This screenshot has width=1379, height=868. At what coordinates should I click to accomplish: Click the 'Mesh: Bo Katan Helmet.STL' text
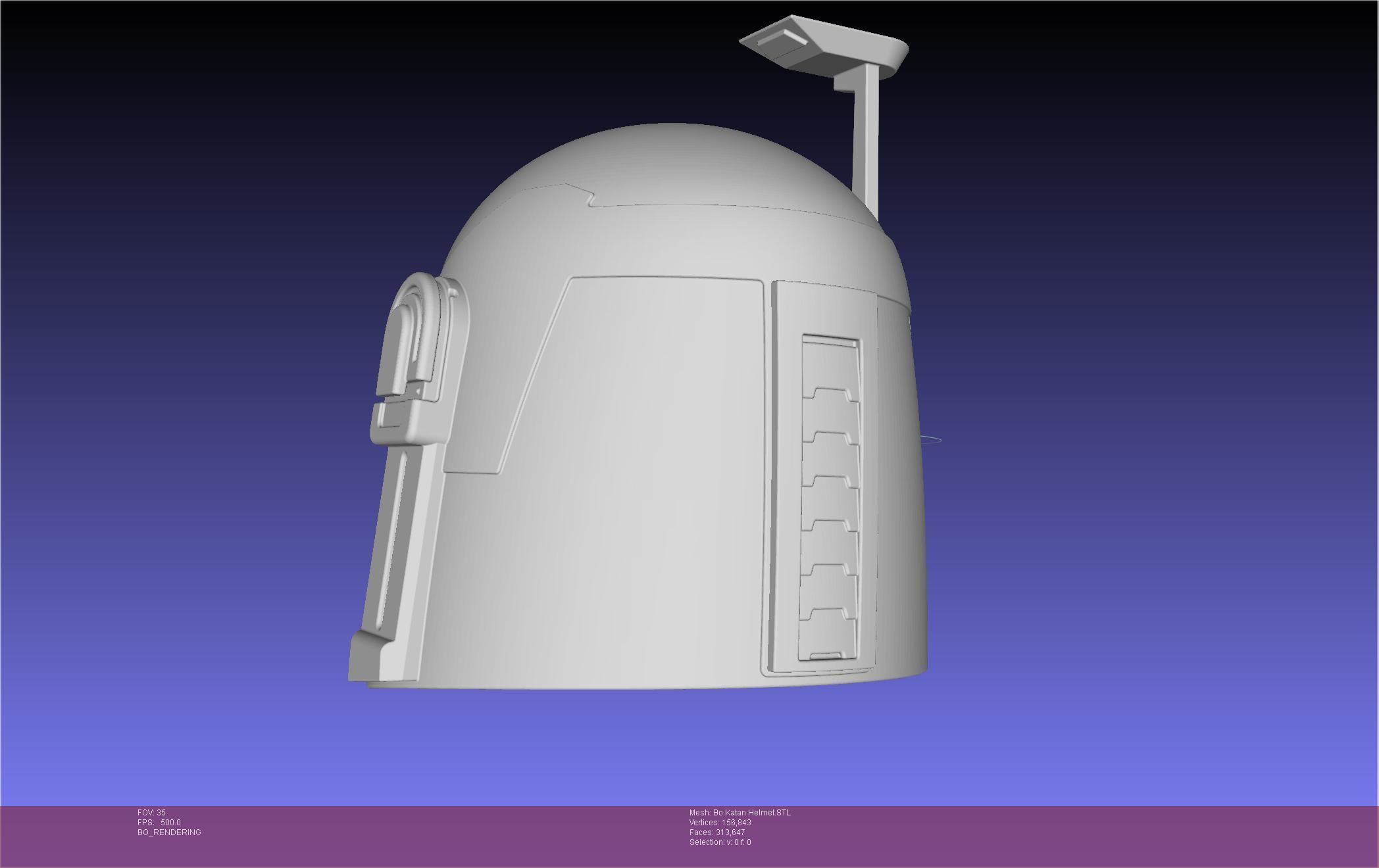740,813
